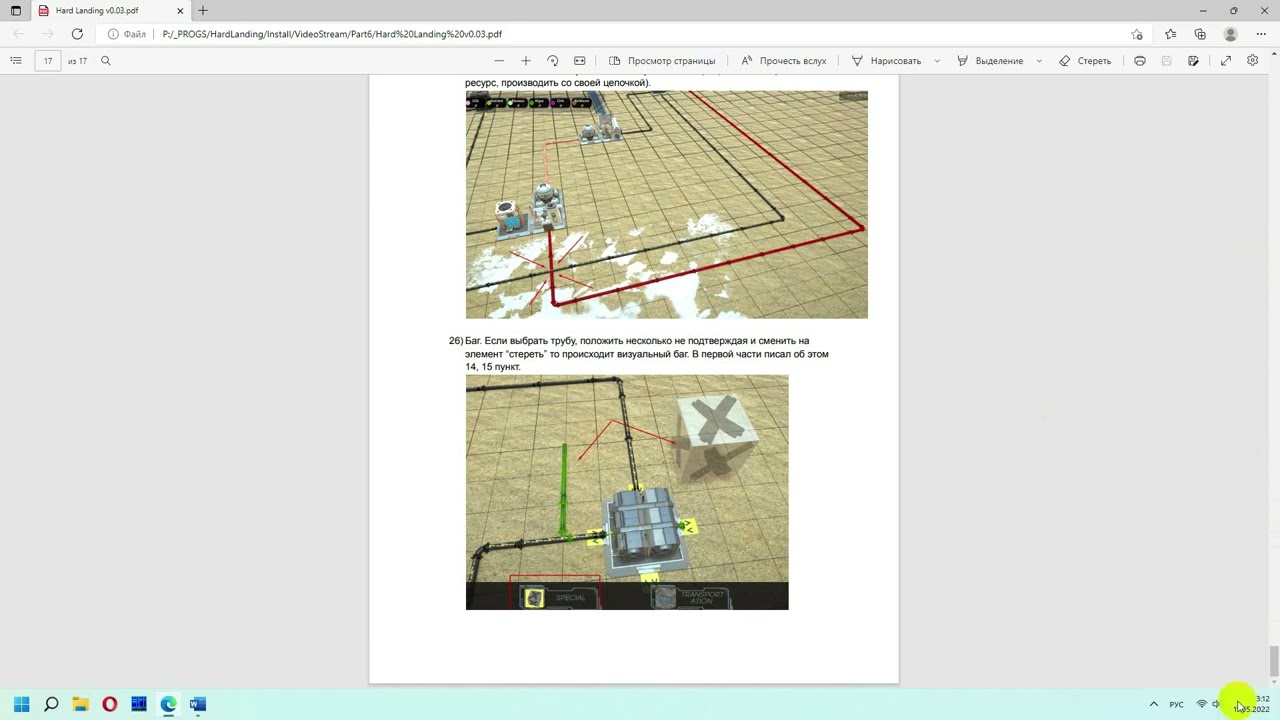Screen dimensions: 1280x720
Task: Select the Hard Landing v0.03.pdf tab
Action: [111, 10]
